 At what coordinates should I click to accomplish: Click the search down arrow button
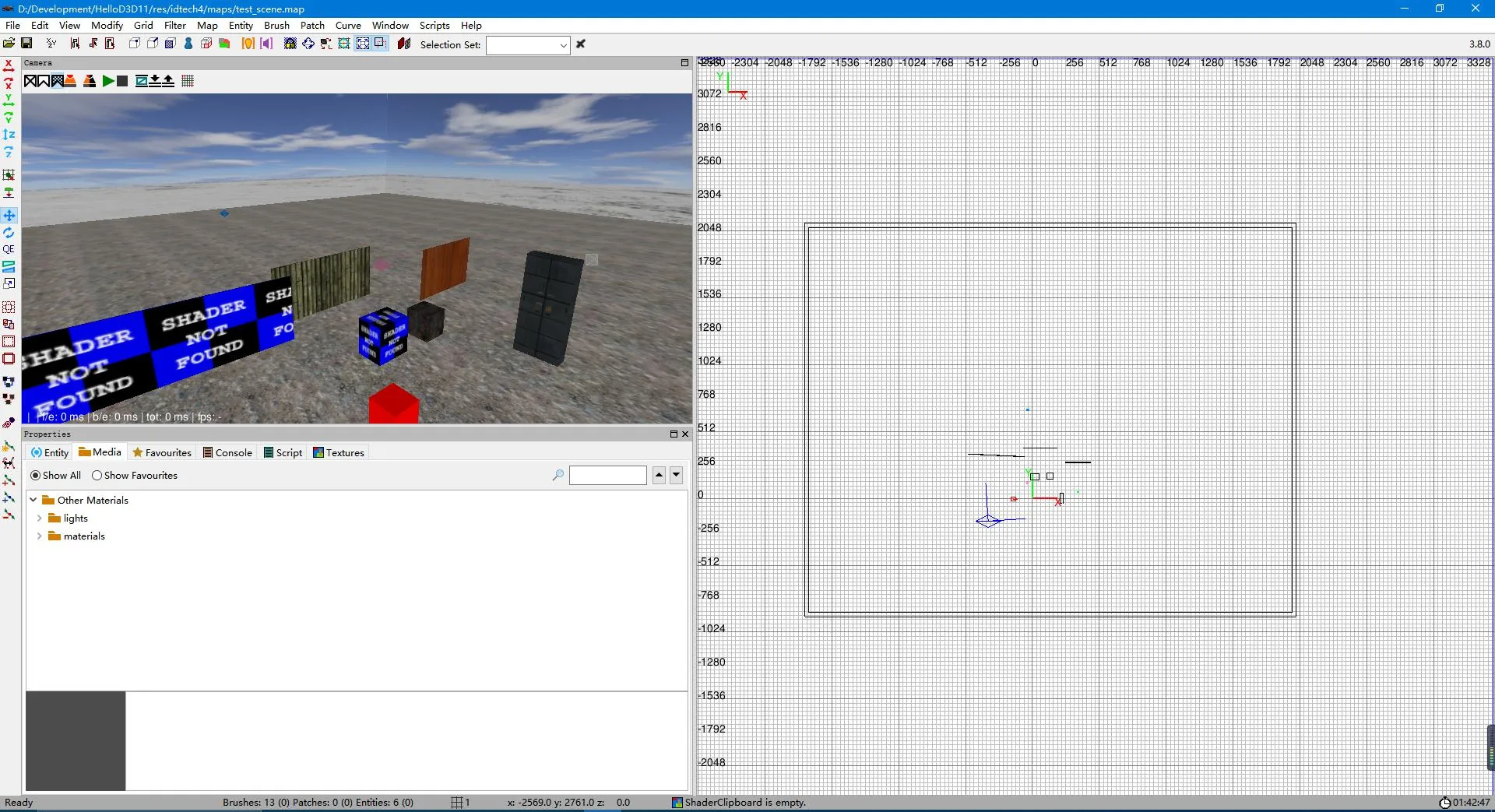click(x=676, y=476)
